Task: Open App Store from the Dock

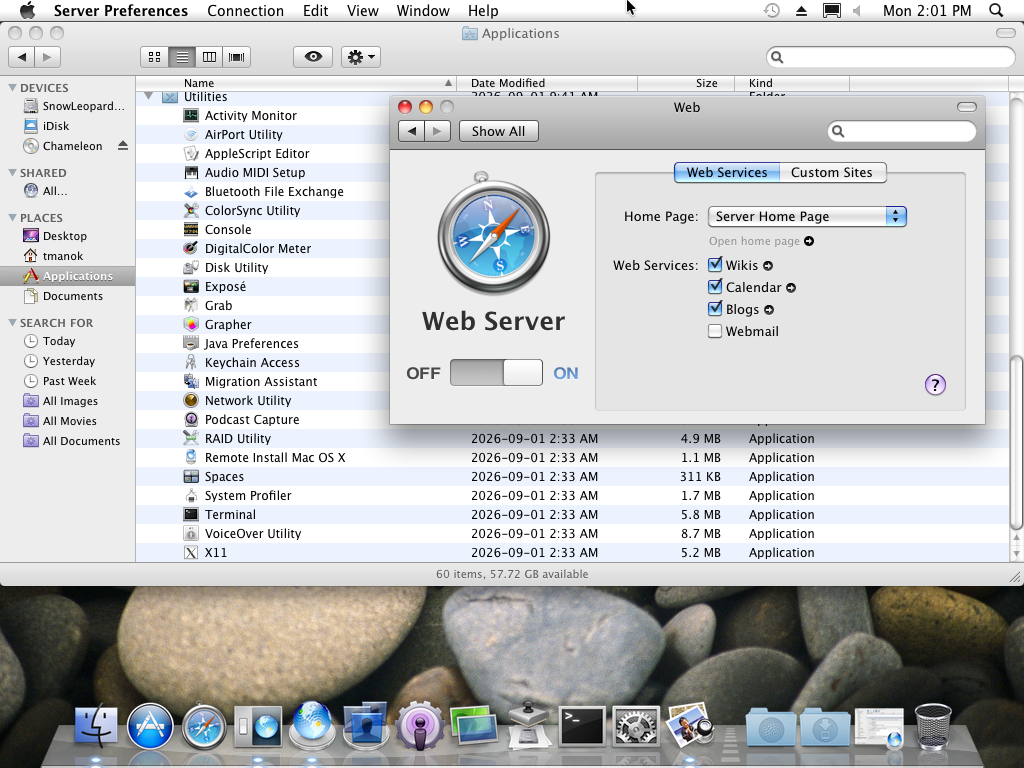Action: pos(150,726)
